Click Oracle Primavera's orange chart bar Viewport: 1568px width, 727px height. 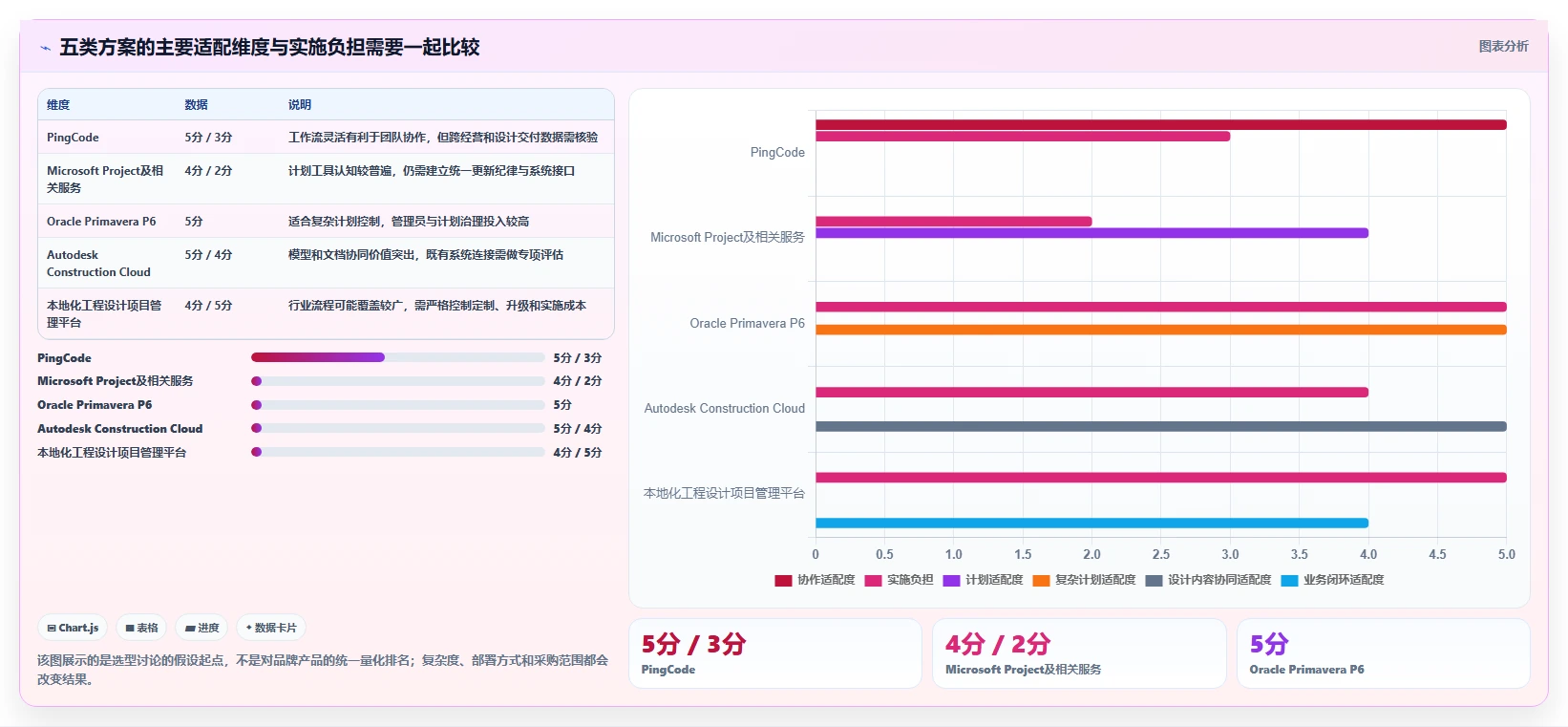(1161, 330)
